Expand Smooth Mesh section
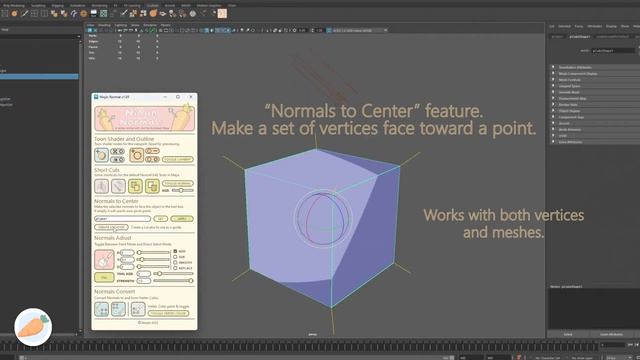 (x=595, y=92)
